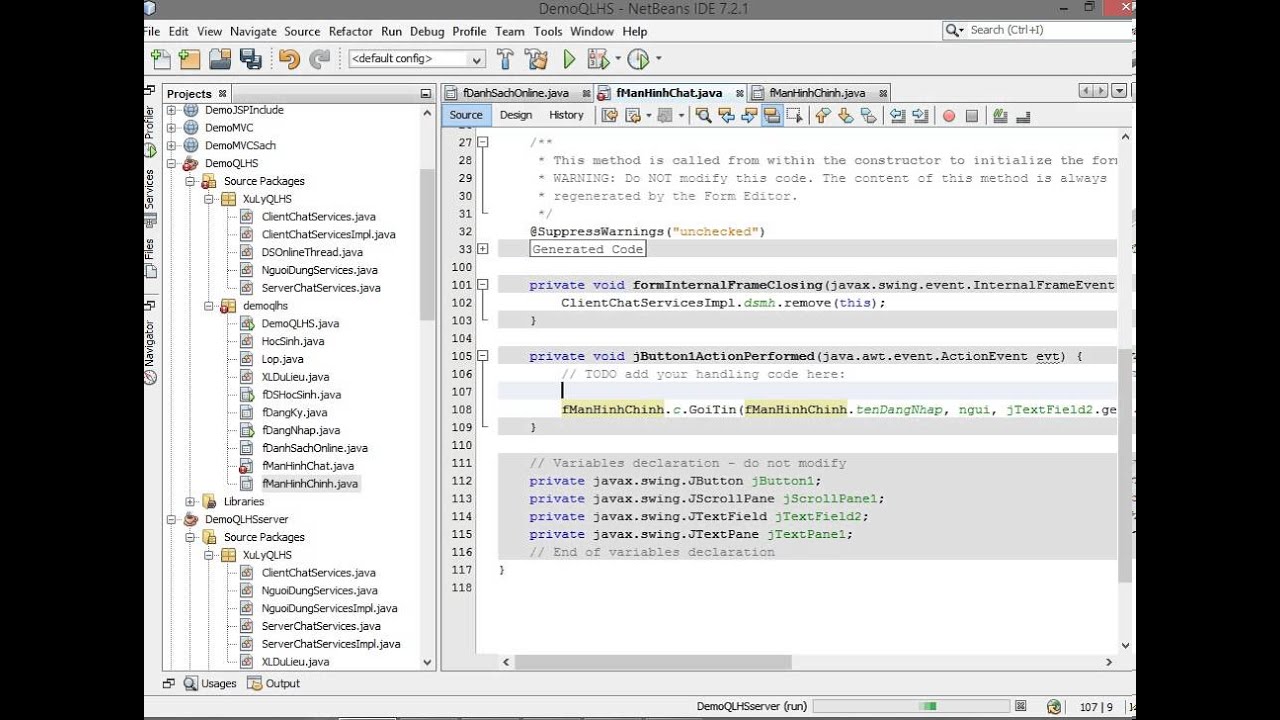Minimize the Projects panel
The width and height of the screenshot is (1280, 720).
425,93
